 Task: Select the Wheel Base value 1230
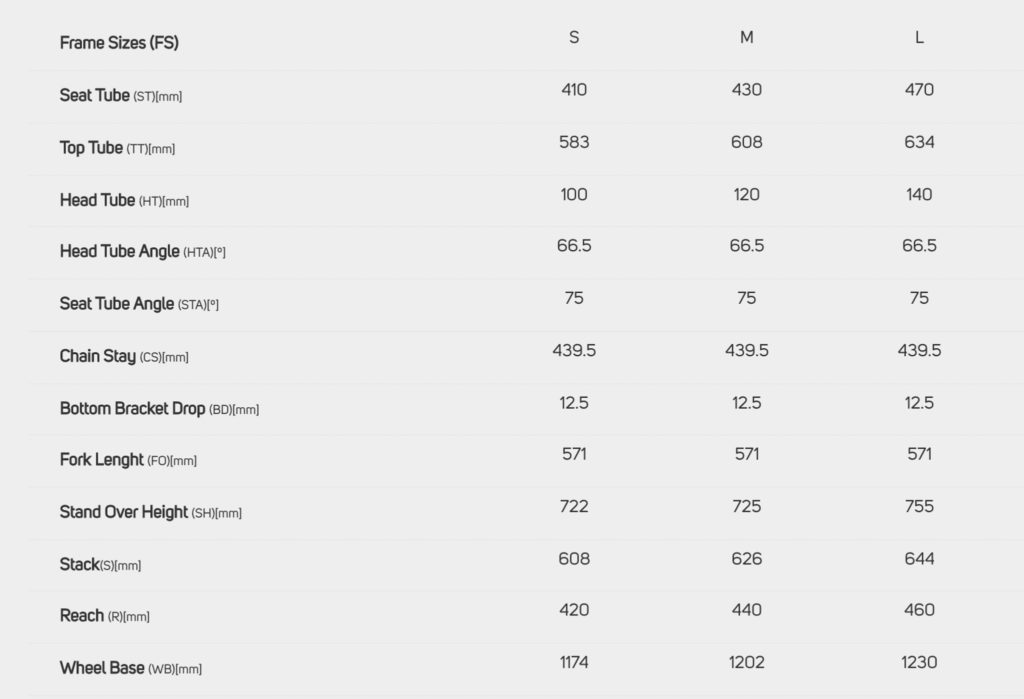919,662
